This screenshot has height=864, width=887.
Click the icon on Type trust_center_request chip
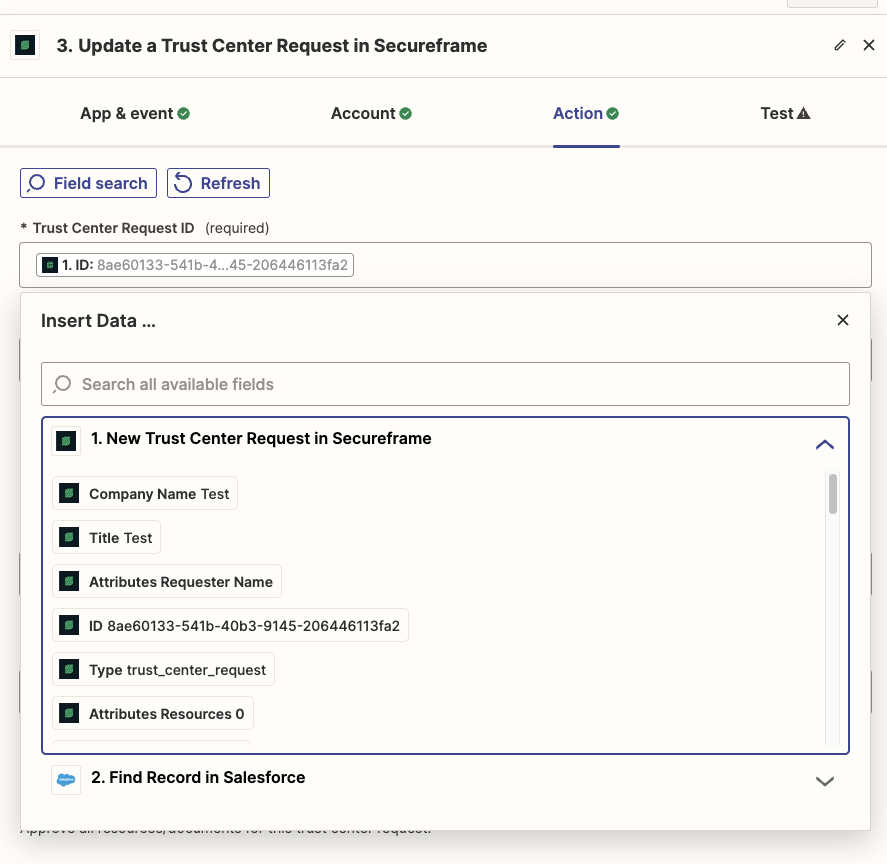[69, 670]
